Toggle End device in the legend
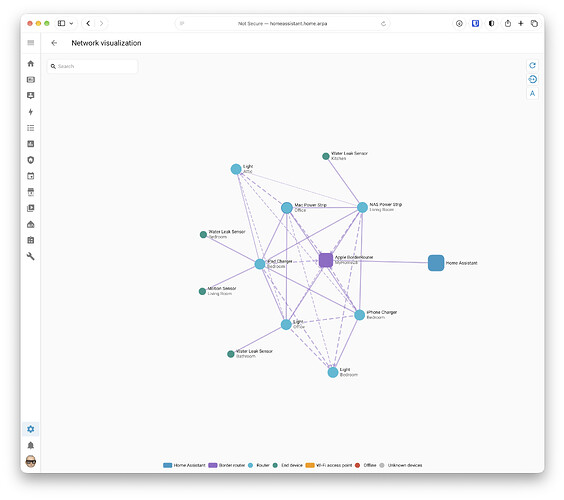The width and height of the screenshot is (564, 500). pyautogui.click(x=288, y=465)
